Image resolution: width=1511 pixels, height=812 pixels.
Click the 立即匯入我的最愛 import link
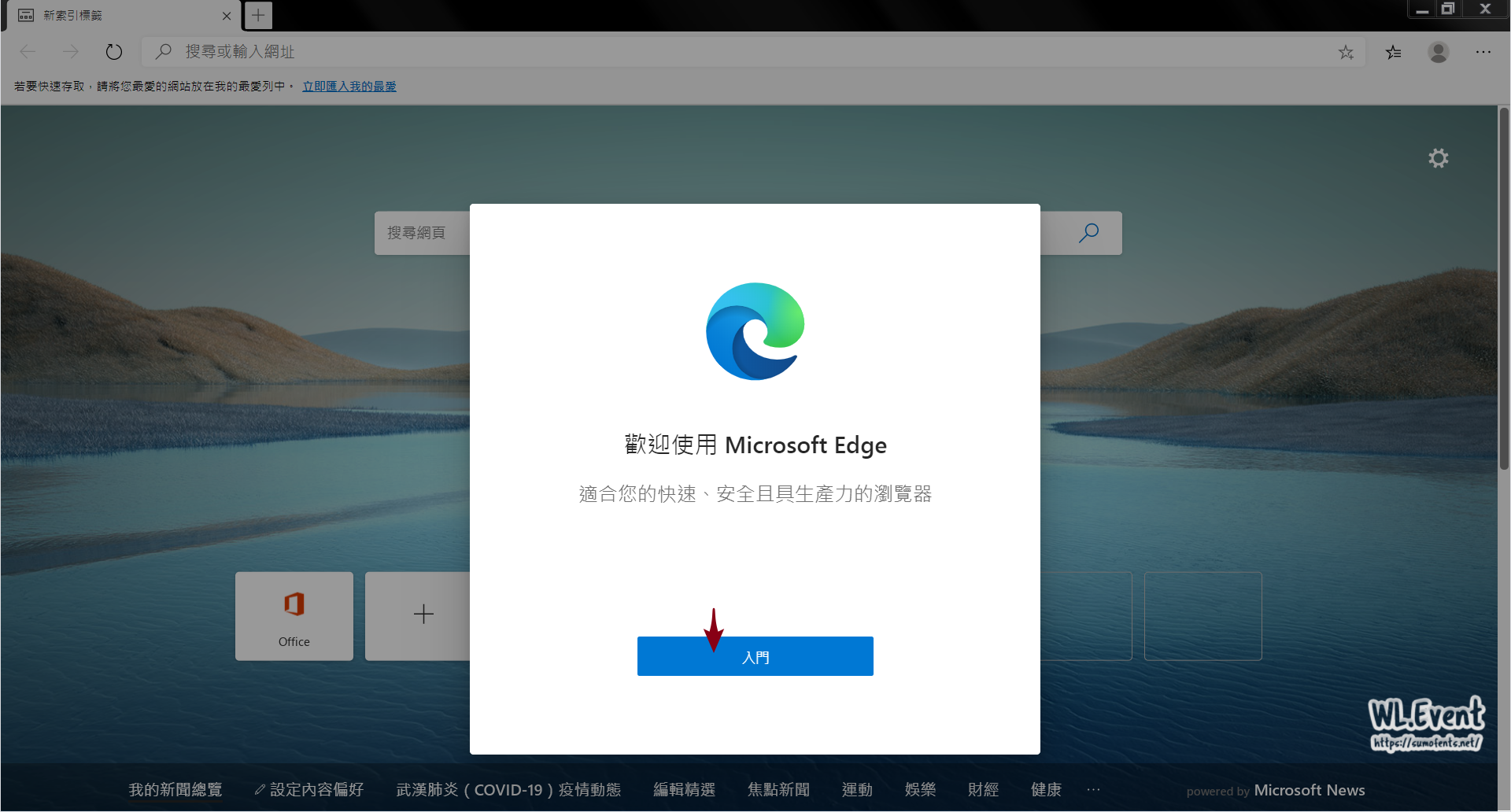349,87
